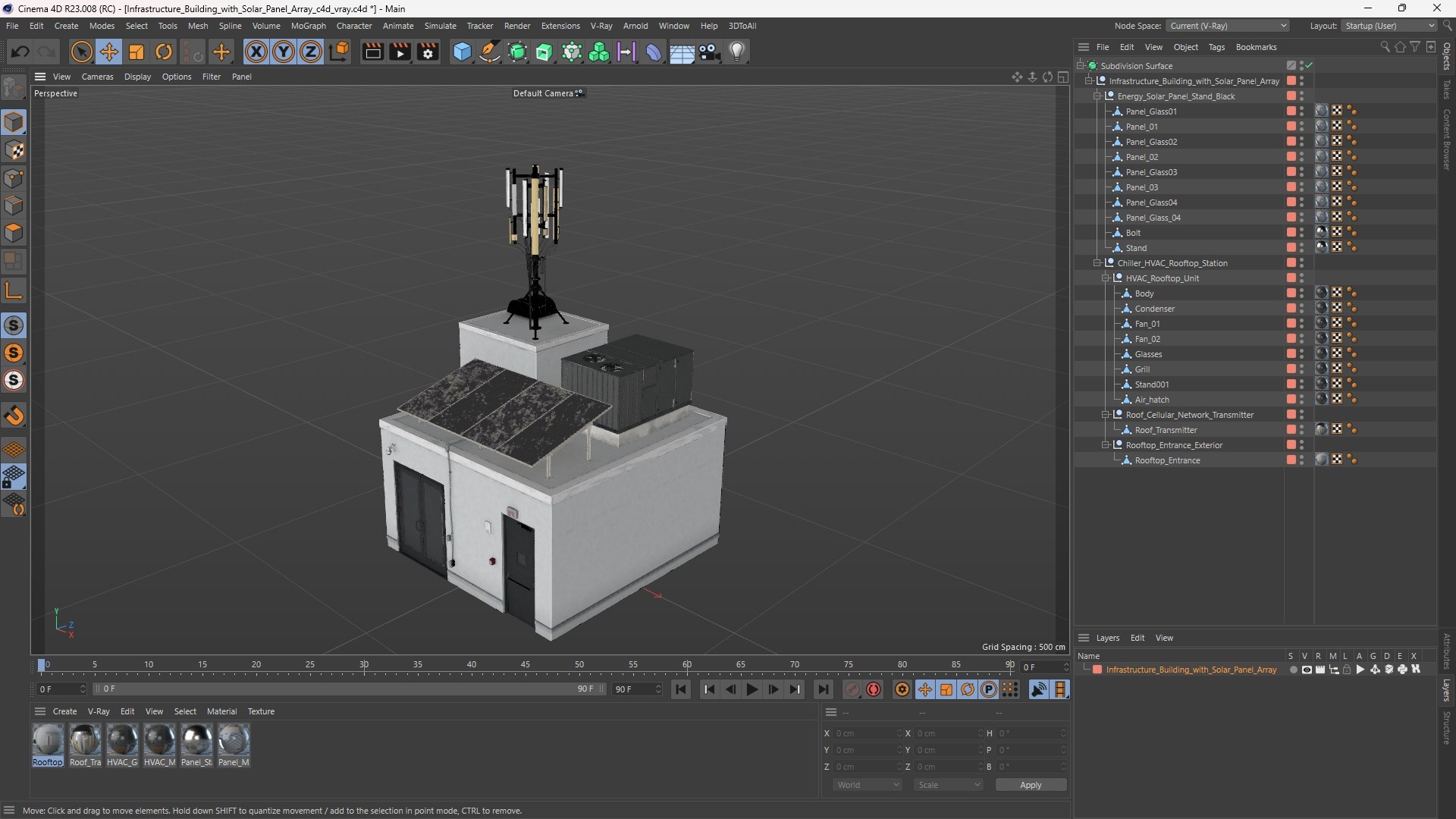Add a Cube primitive object
This screenshot has height=819, width=1456.
462,52
